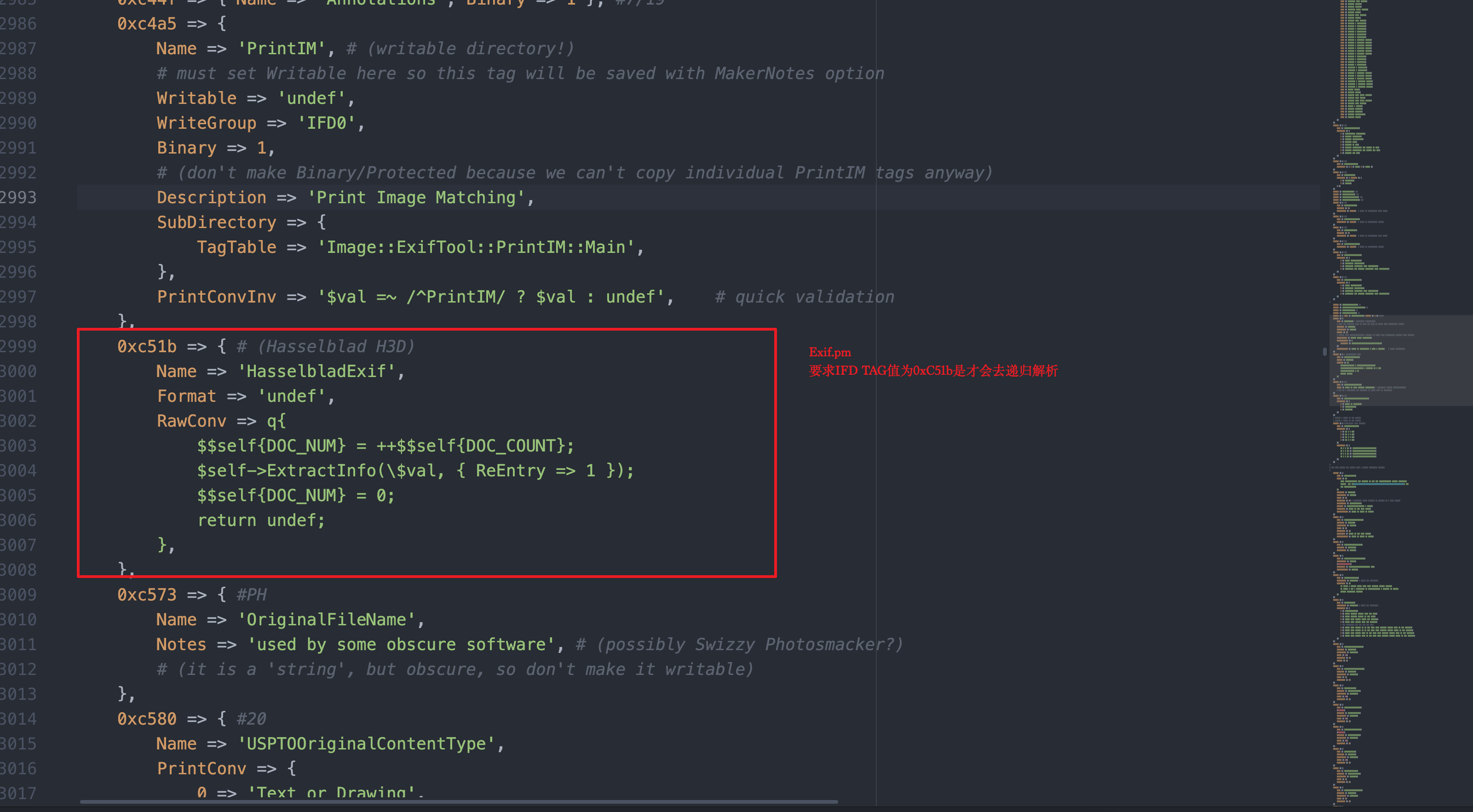Click line number 2993 in the gutter
The height and width of the screenshot is (812, 1473).
pyautogui.click(x=18, y=197)
